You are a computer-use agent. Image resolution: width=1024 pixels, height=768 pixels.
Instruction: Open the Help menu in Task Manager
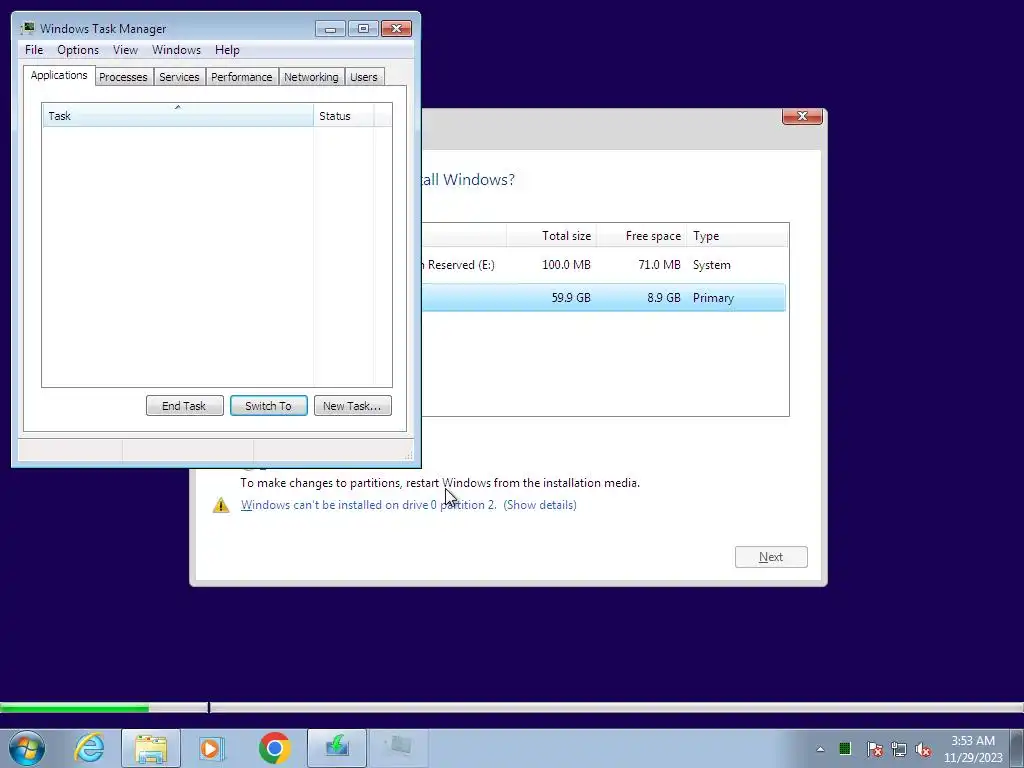[227, 50]
